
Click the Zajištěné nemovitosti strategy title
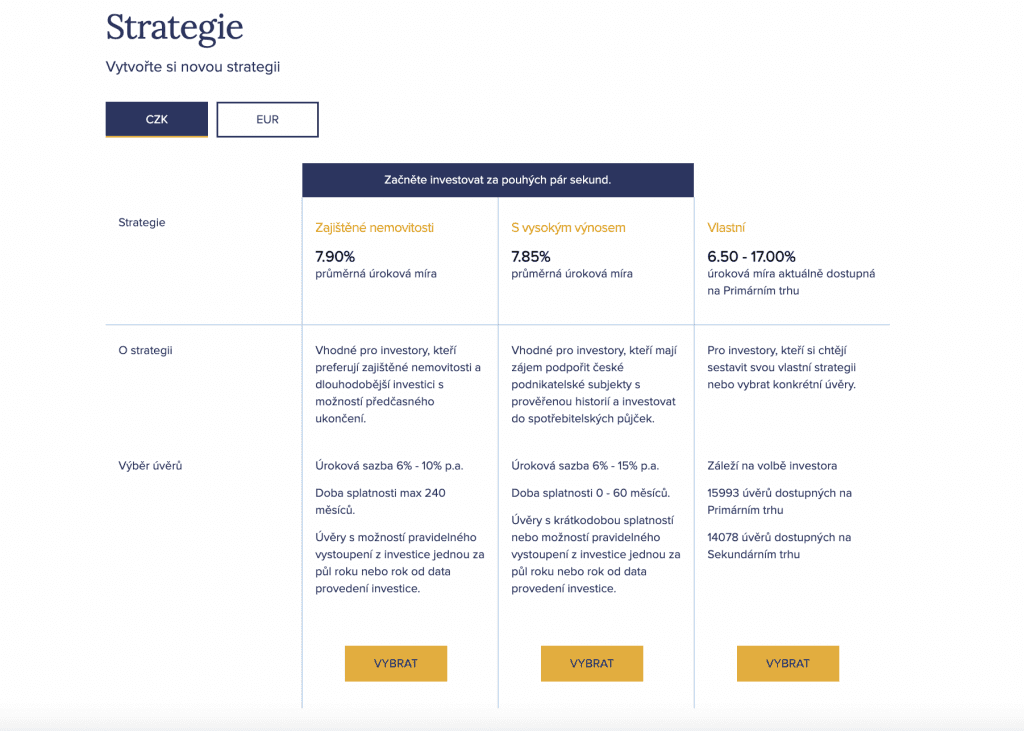(374, 228)
